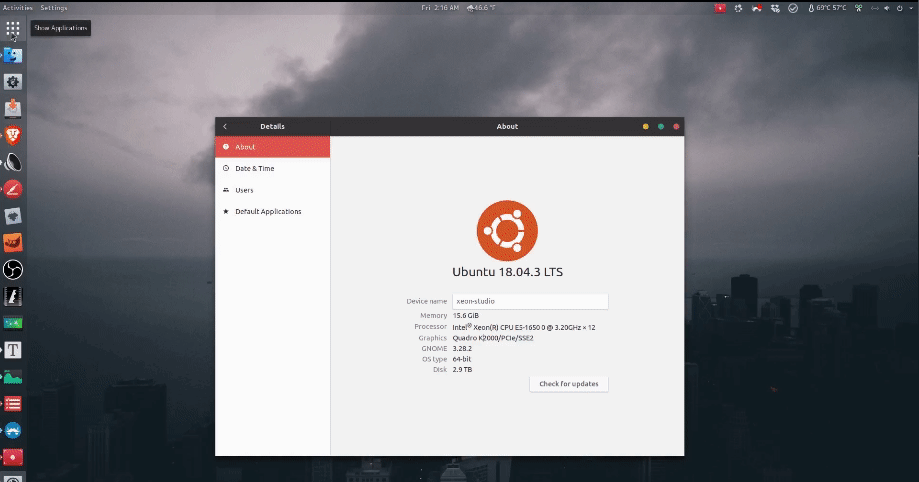Open orange cat-face app in dock
The height and width of the screenshot is (482, 919).
[x=13, y=242]
